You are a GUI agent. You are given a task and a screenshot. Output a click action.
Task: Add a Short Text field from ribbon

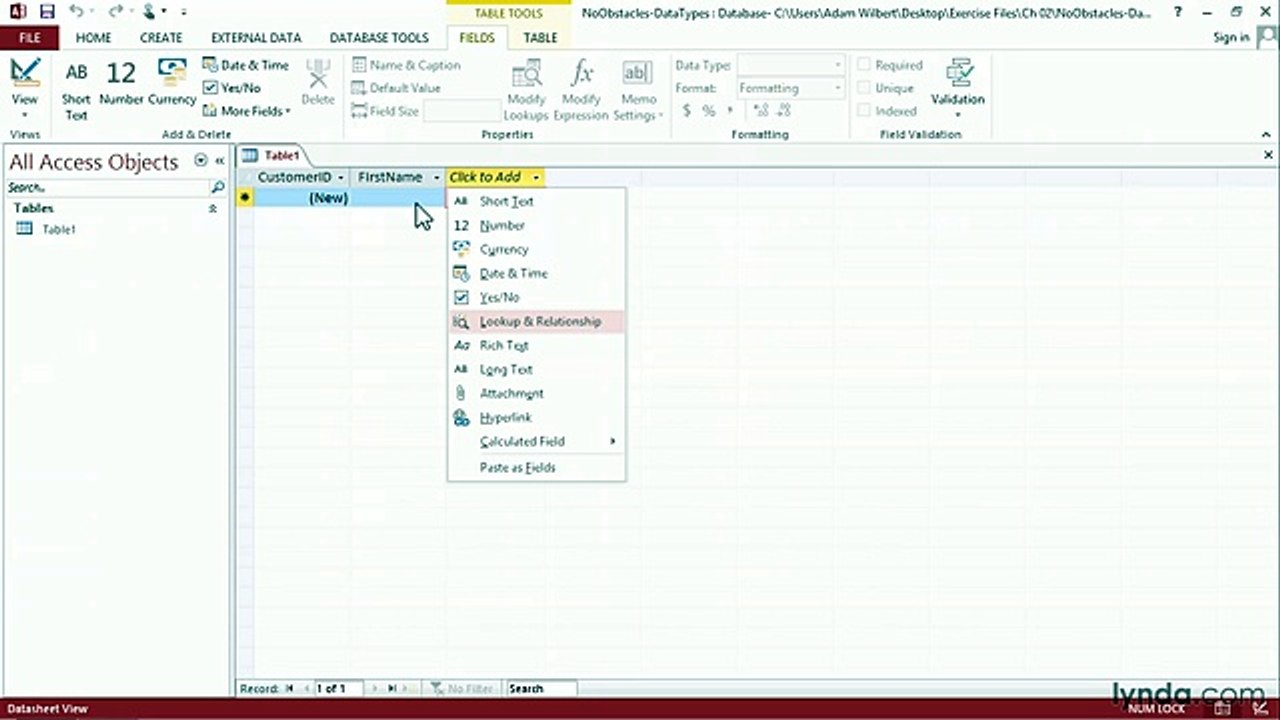coord(76,88)
